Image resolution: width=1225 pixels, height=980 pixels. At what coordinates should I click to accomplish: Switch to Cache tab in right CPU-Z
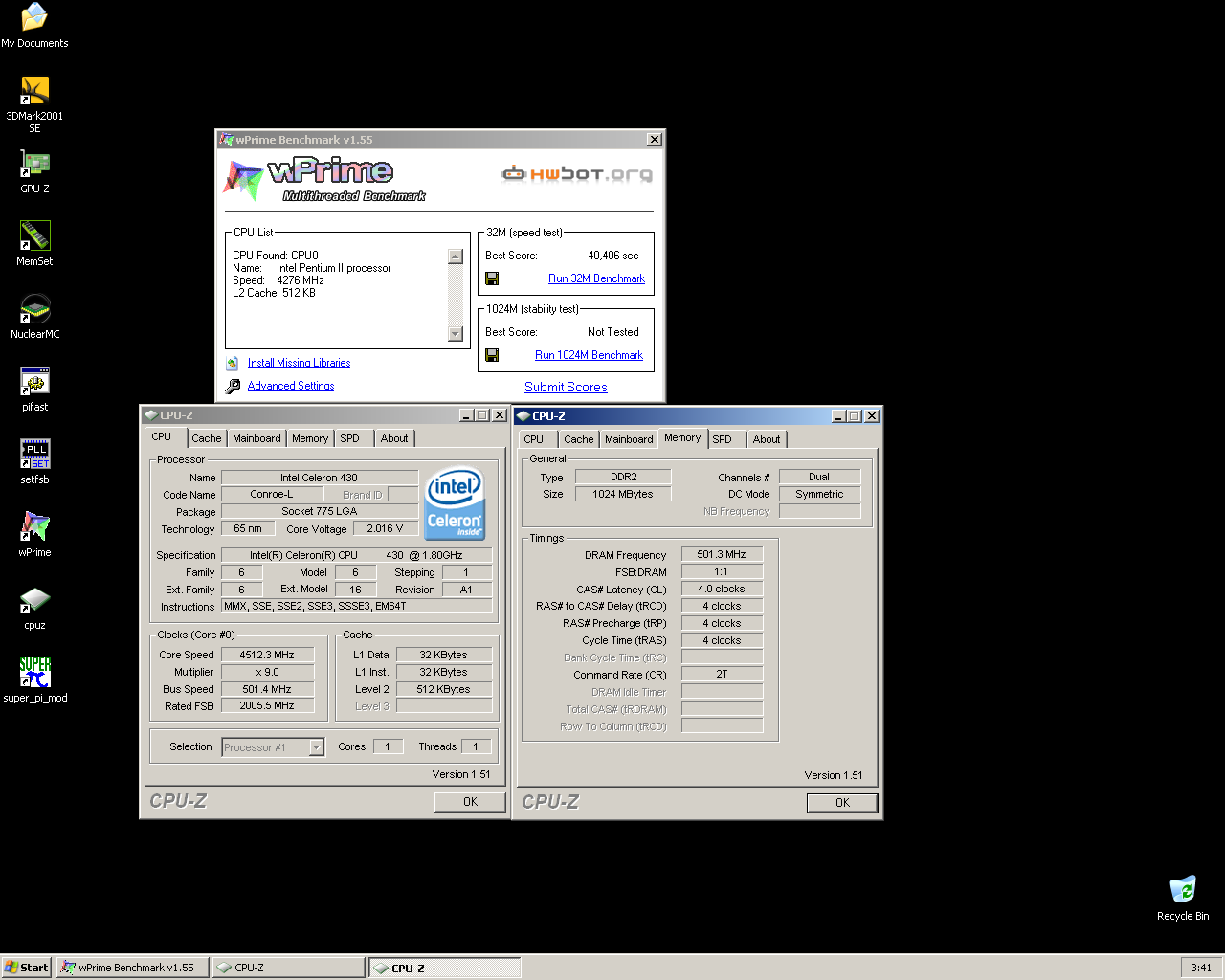[578, 439]
